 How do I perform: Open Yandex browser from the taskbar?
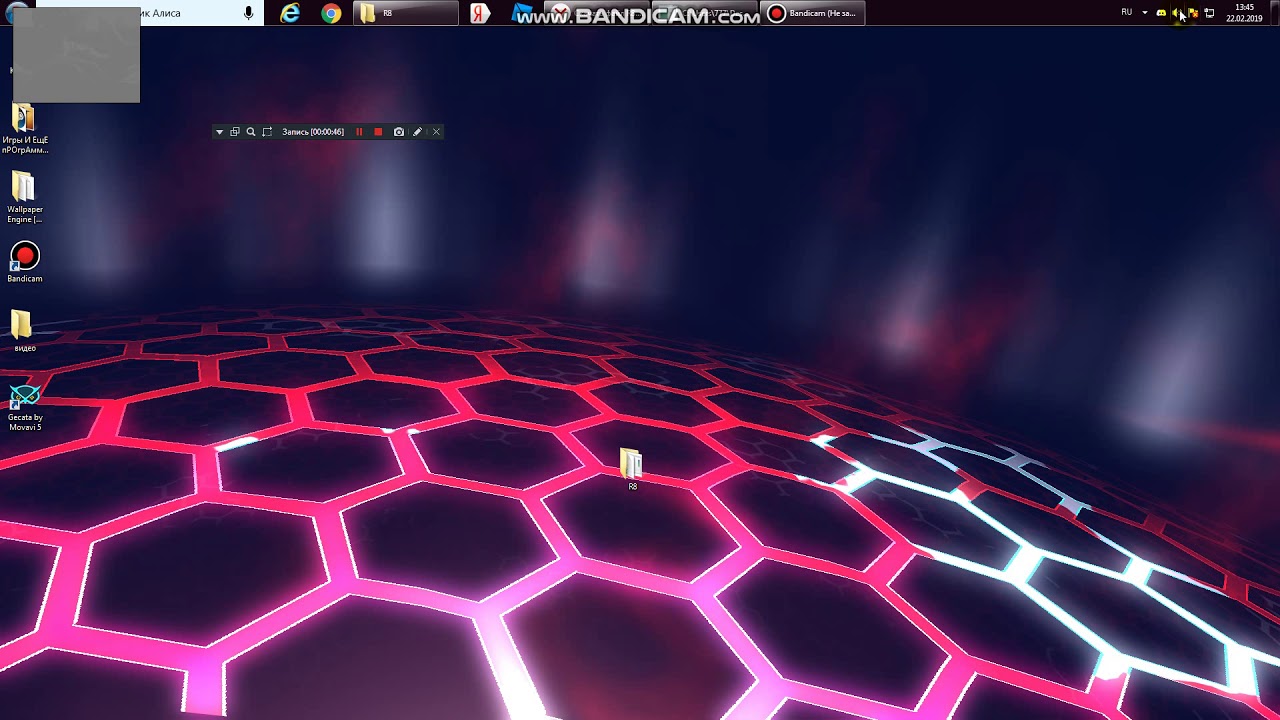tap(481, 13)
